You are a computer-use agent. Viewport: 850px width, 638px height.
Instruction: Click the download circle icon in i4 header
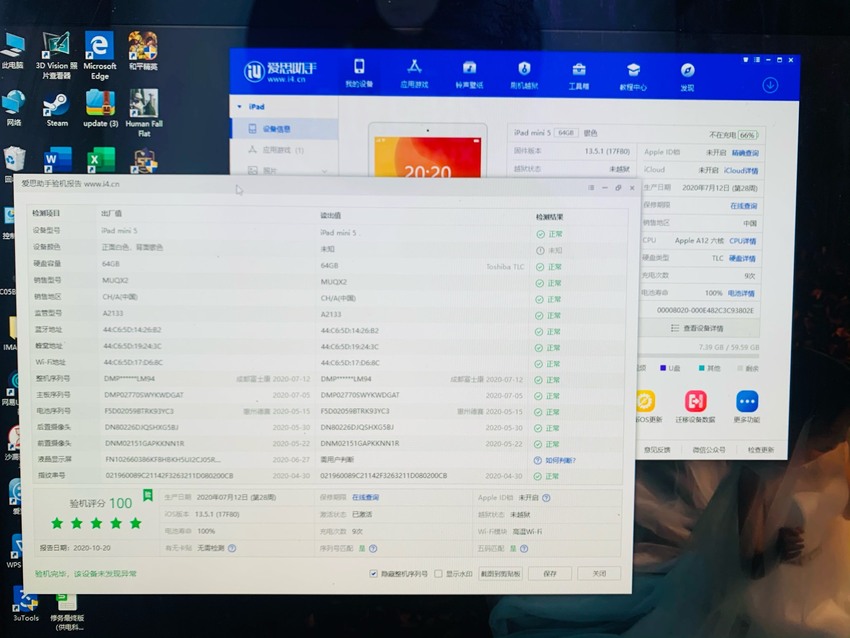pos(770,85)
